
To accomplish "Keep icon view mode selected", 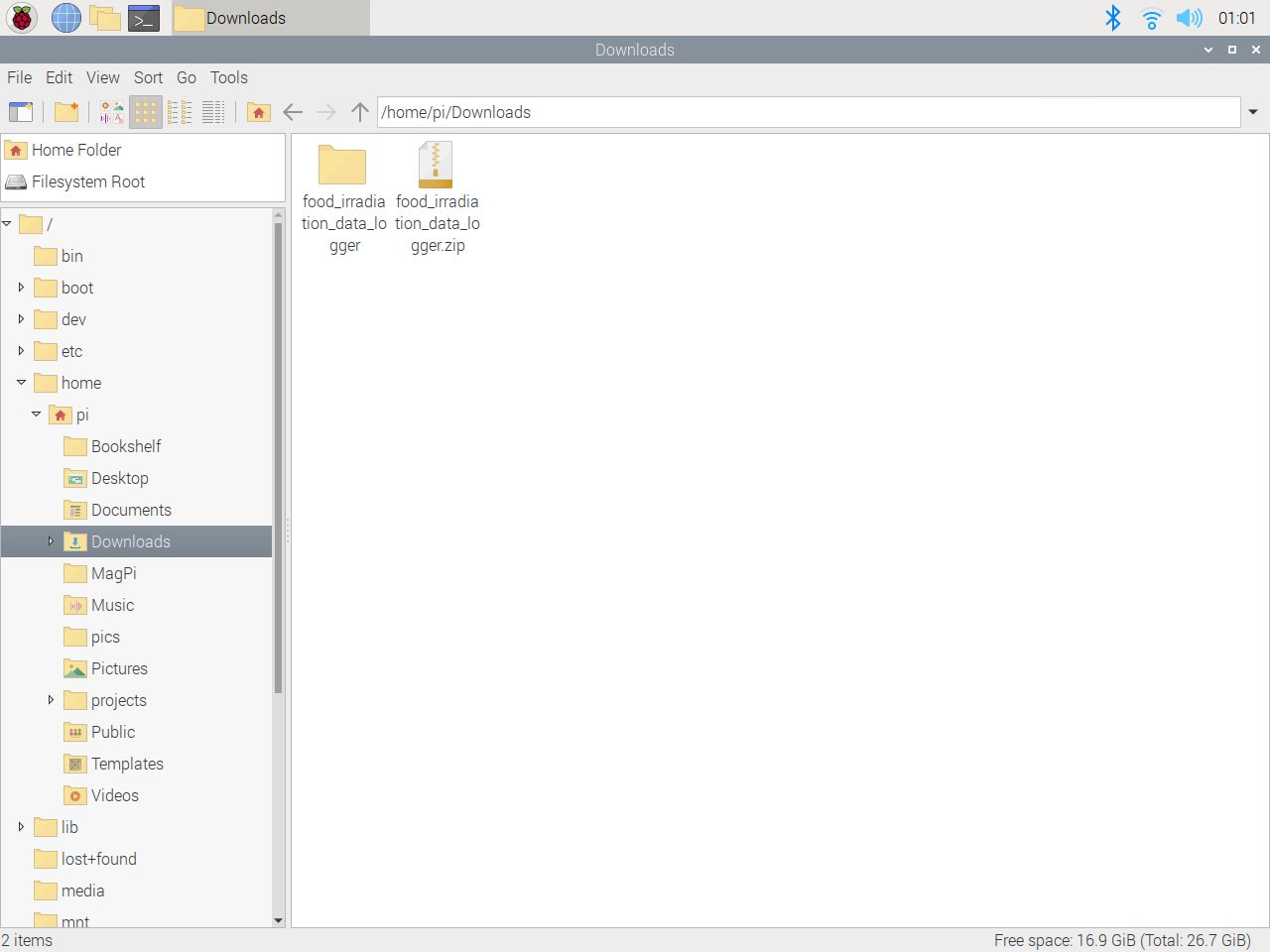I will (x=145, y=112).
